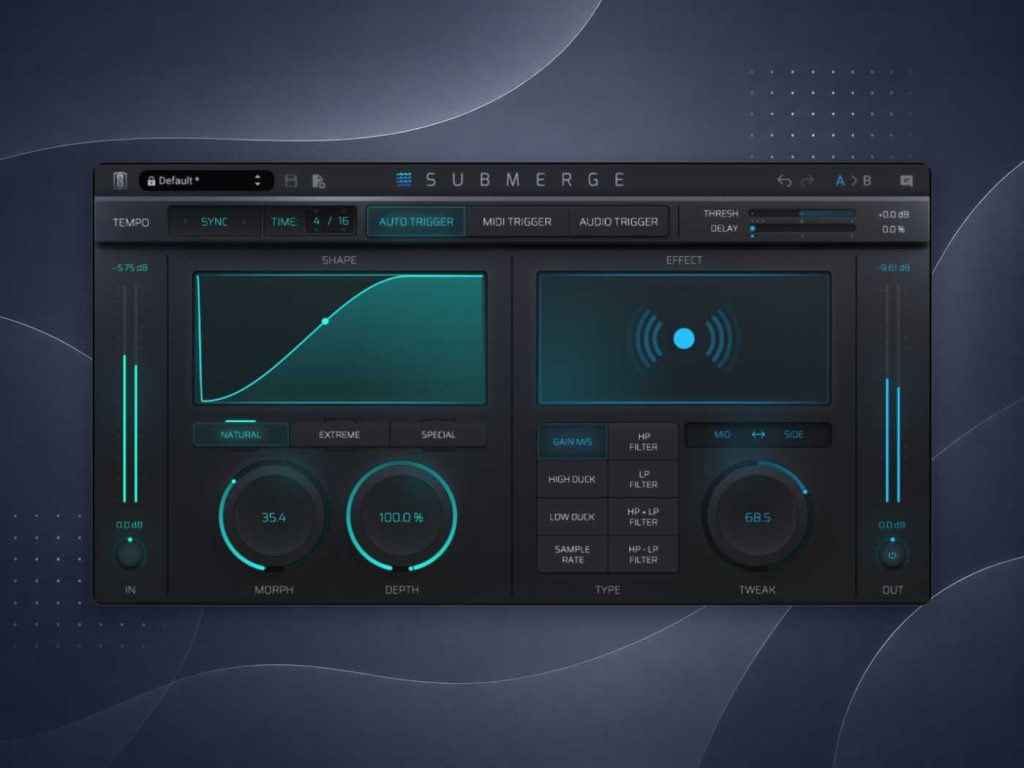Select the Natural shape tab
The height and width of the screenshot is (768, 1024).
(241, 435)
